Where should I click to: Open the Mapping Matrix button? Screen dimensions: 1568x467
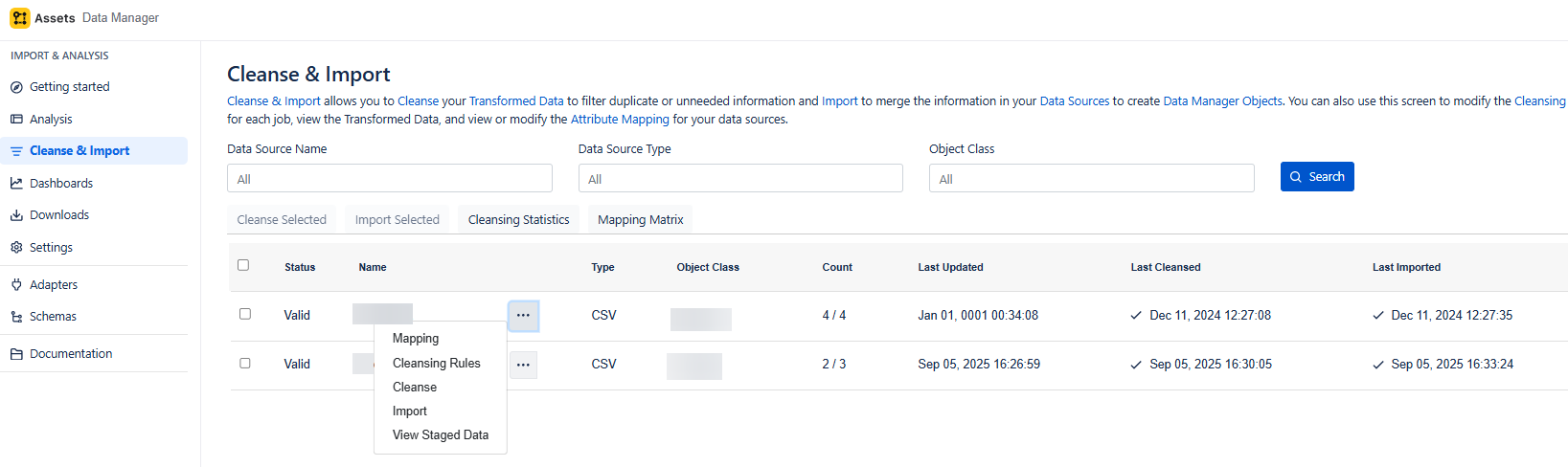tap(640, 220)
